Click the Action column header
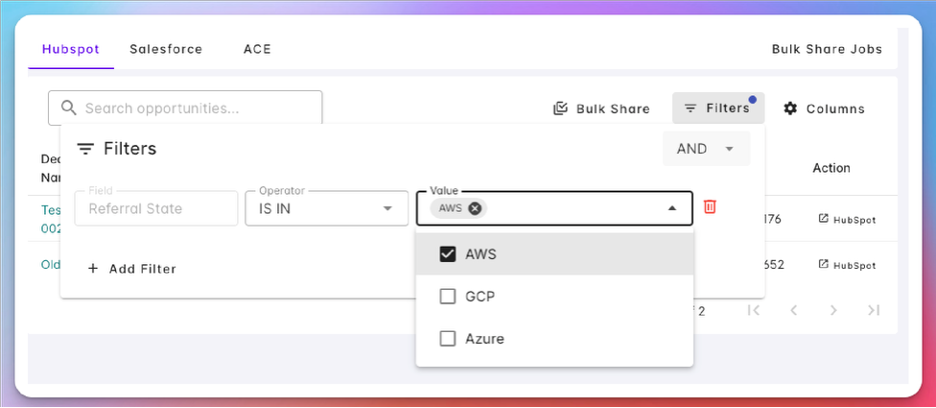Screen dimensions: 936x408 pos(831,168)
